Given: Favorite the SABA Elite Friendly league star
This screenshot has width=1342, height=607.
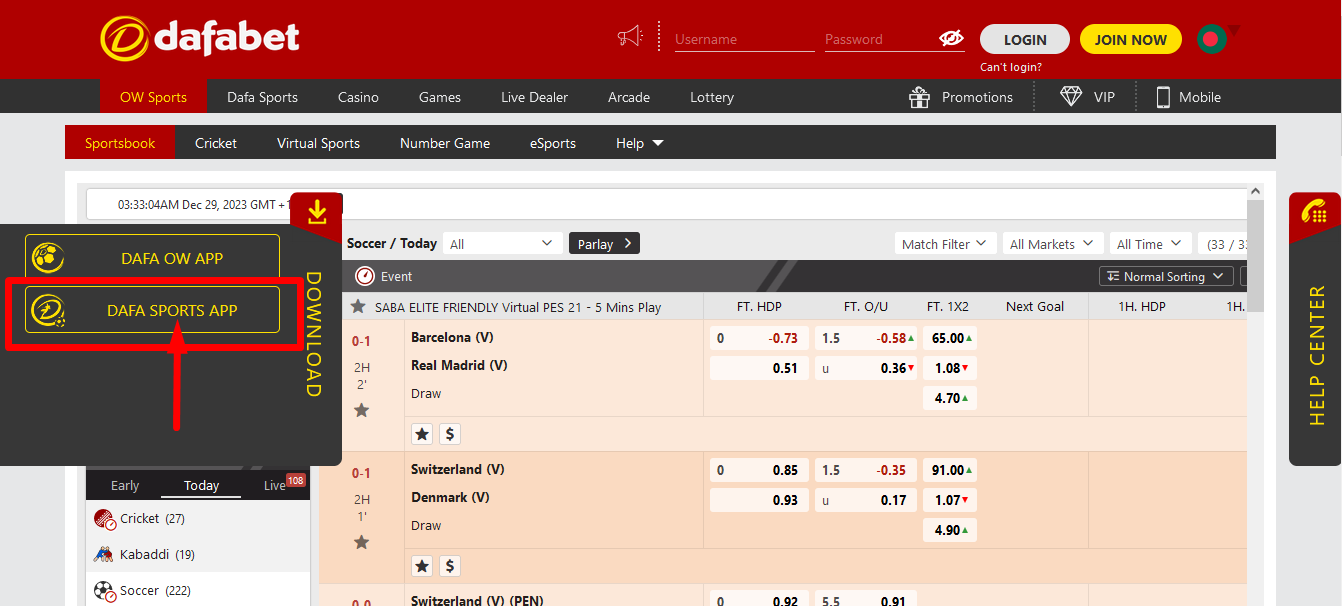Looking at the screenshot, I should (x=357, y=307).
